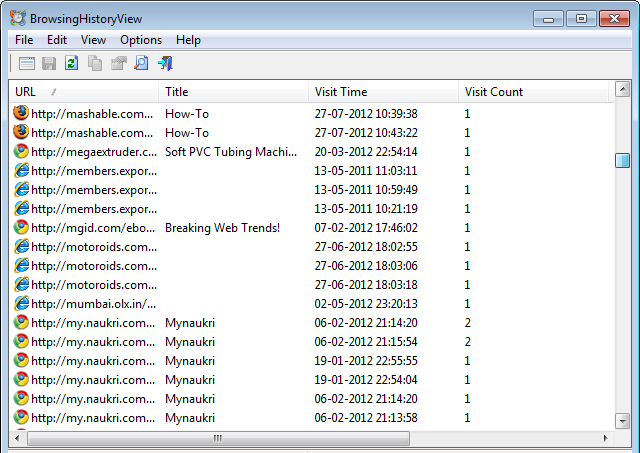Sort by the Visit Count column header

[493, 92]
